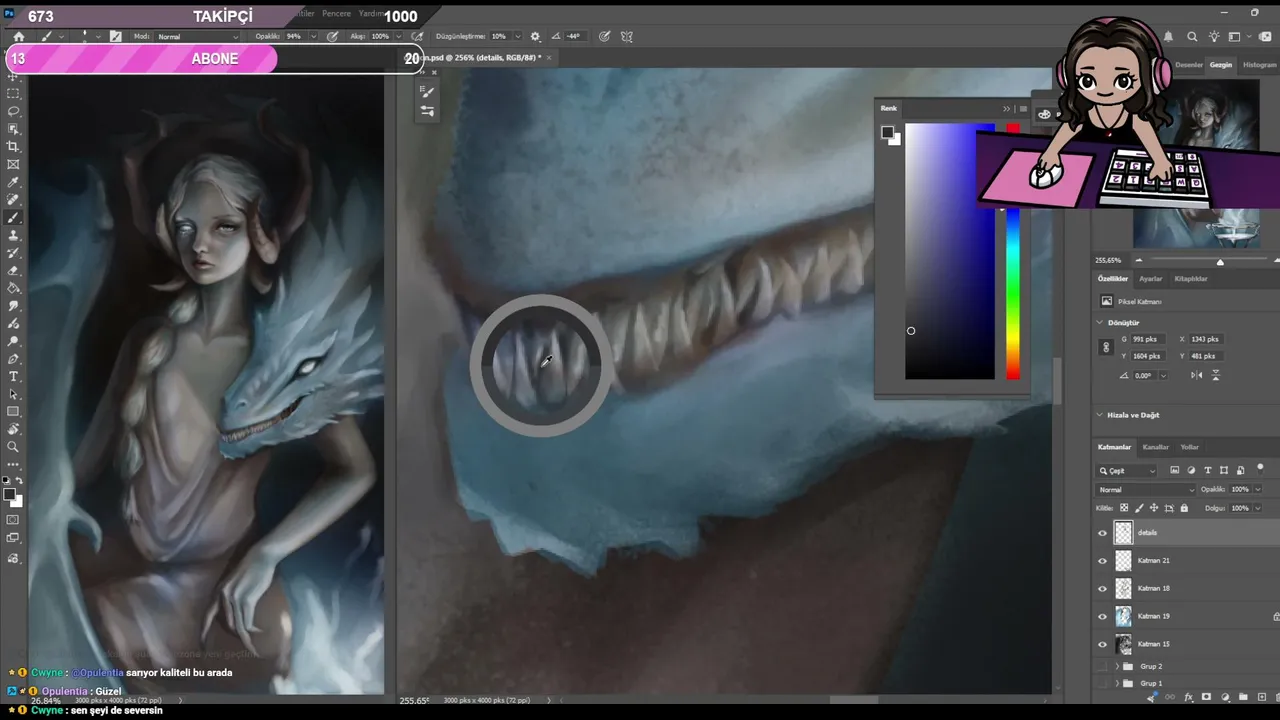This screenshot has height=720, width=1280.
Task: Hide the details layer
Action: click(x=1103, y=533)
